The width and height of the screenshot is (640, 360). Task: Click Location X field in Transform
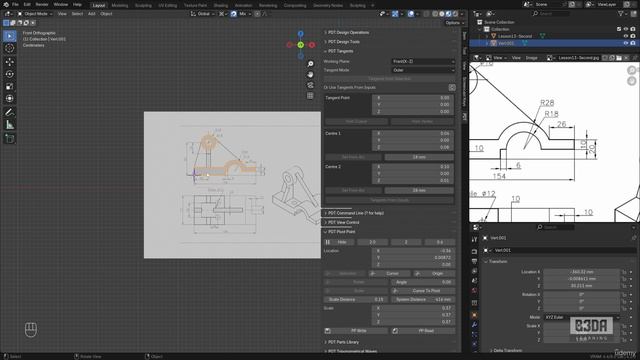click(582, 272)
